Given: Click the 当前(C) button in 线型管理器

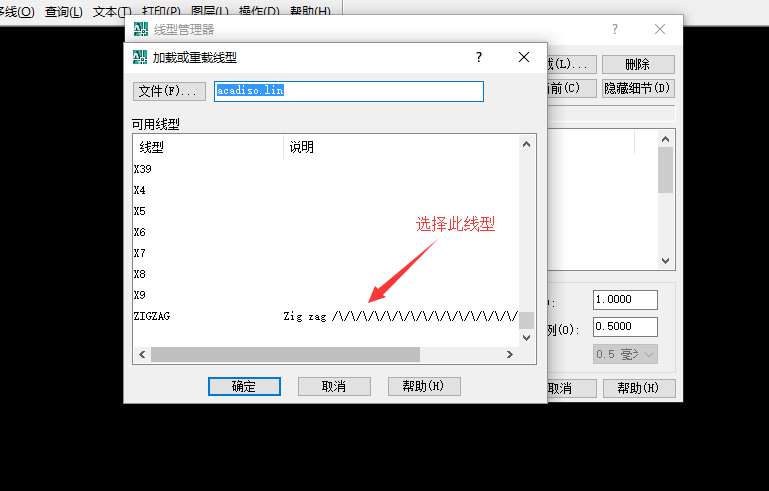Looking at the screenshot, I should click(x=572, y=88).
